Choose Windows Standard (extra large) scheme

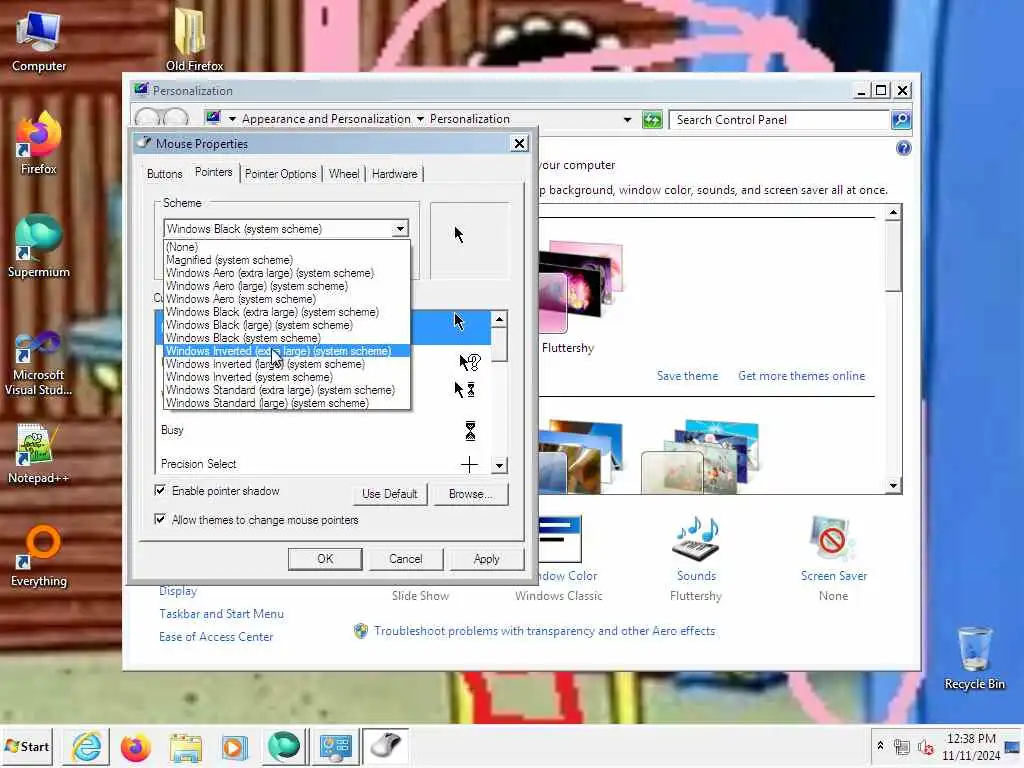point(287,390)
